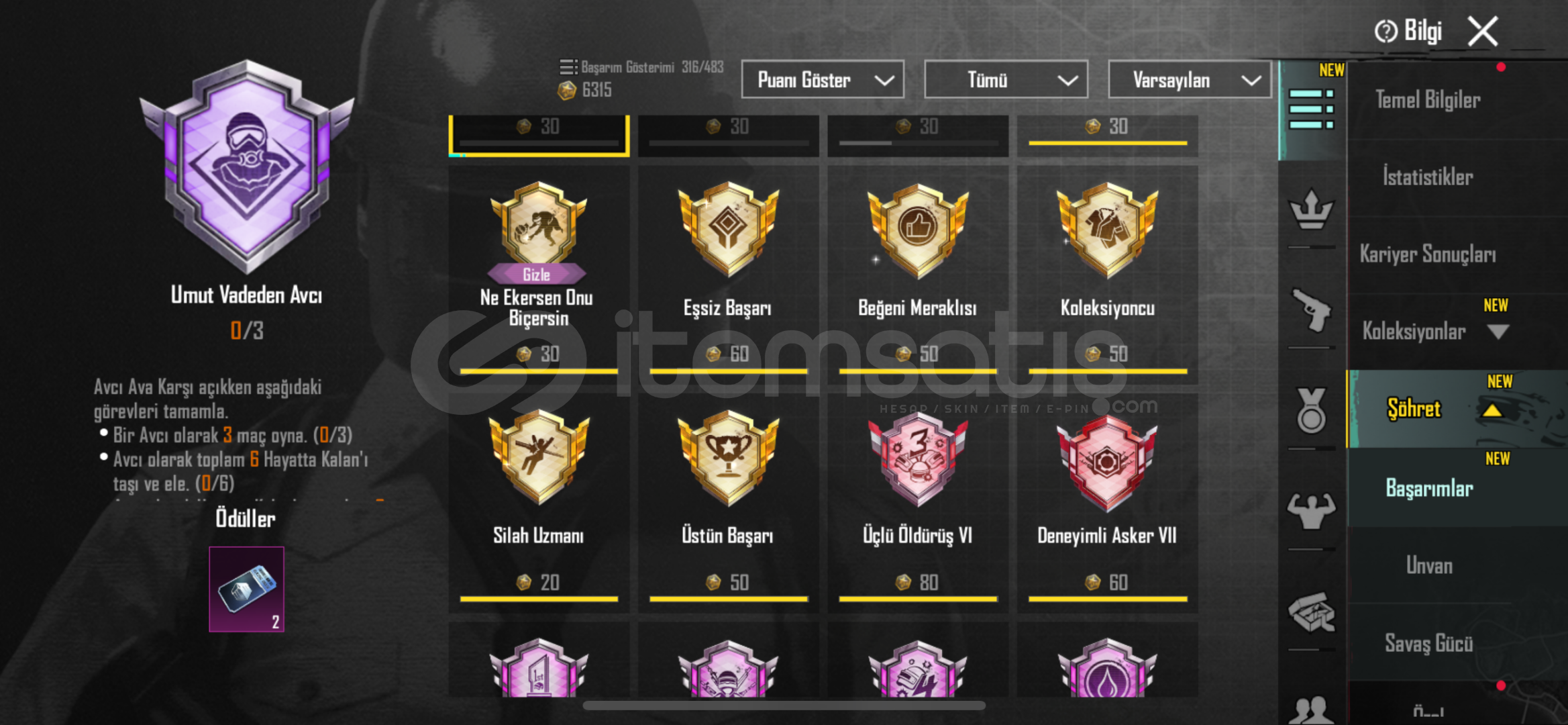Switch to the İstatistikler tab

(1428, 177)
